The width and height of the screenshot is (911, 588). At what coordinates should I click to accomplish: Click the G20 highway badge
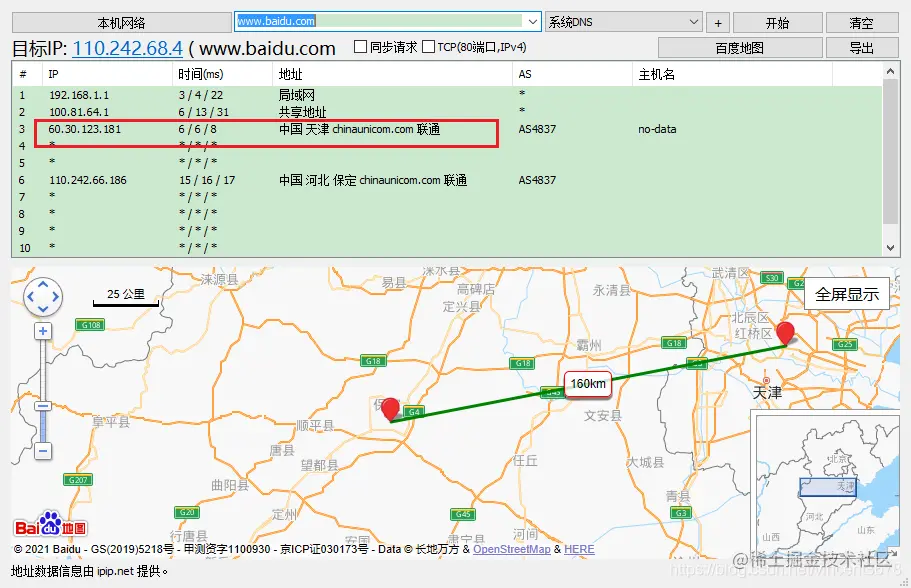(x=187, y=512)
